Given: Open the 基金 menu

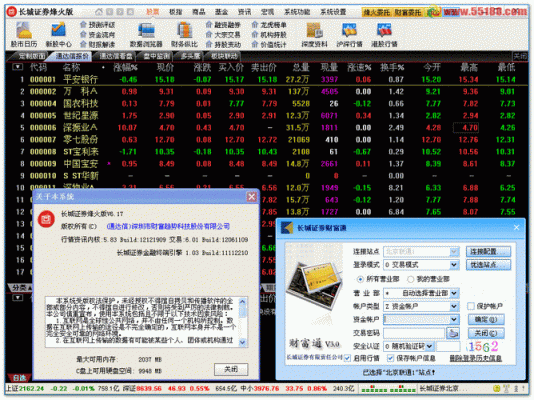Looking at the screenshot, I should click(221, 12).
